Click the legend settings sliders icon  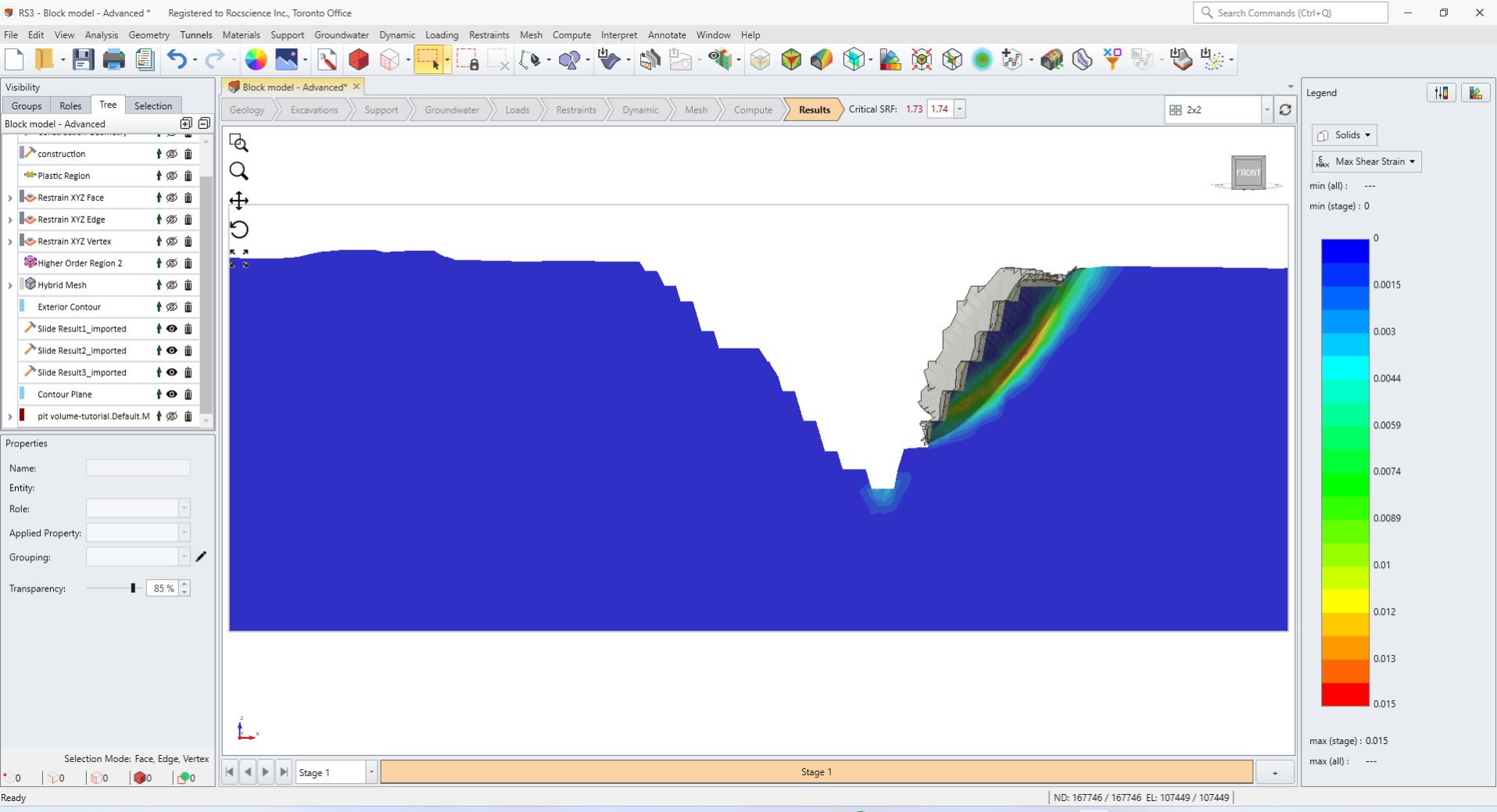[1441, 93]
